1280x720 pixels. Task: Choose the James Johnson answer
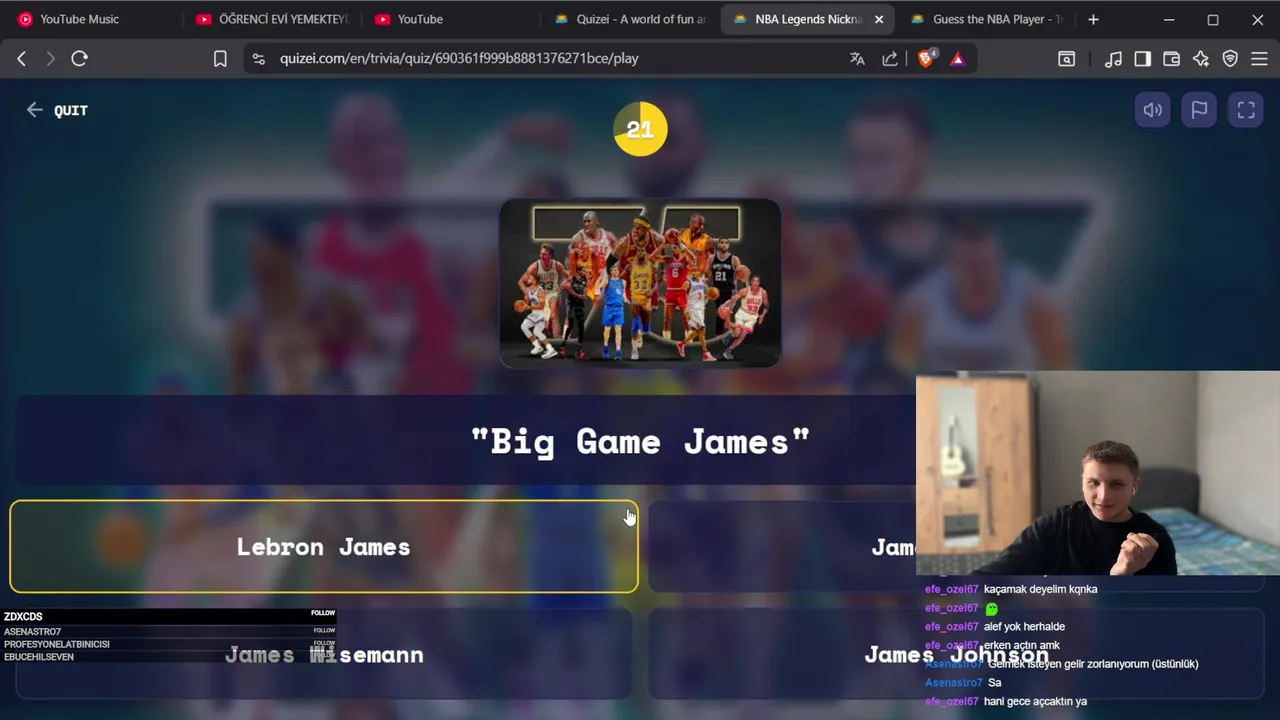coord(956,655)
